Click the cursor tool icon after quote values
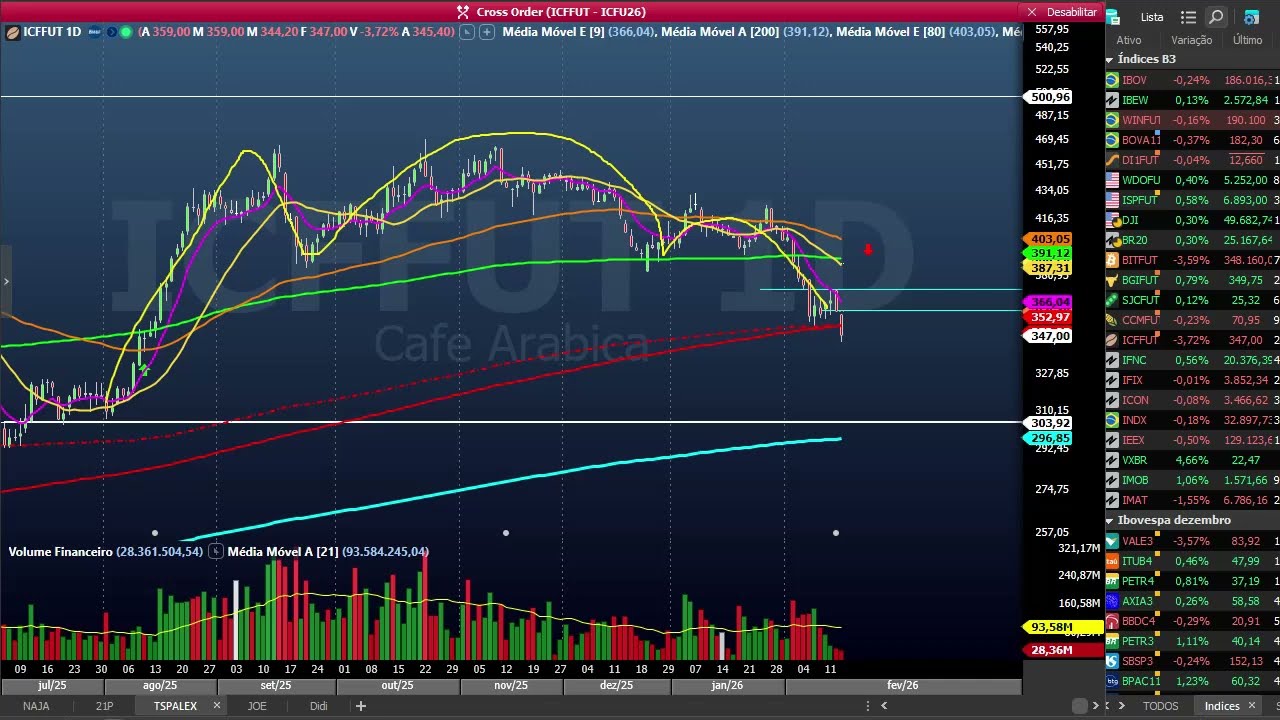 coord(469,32)
